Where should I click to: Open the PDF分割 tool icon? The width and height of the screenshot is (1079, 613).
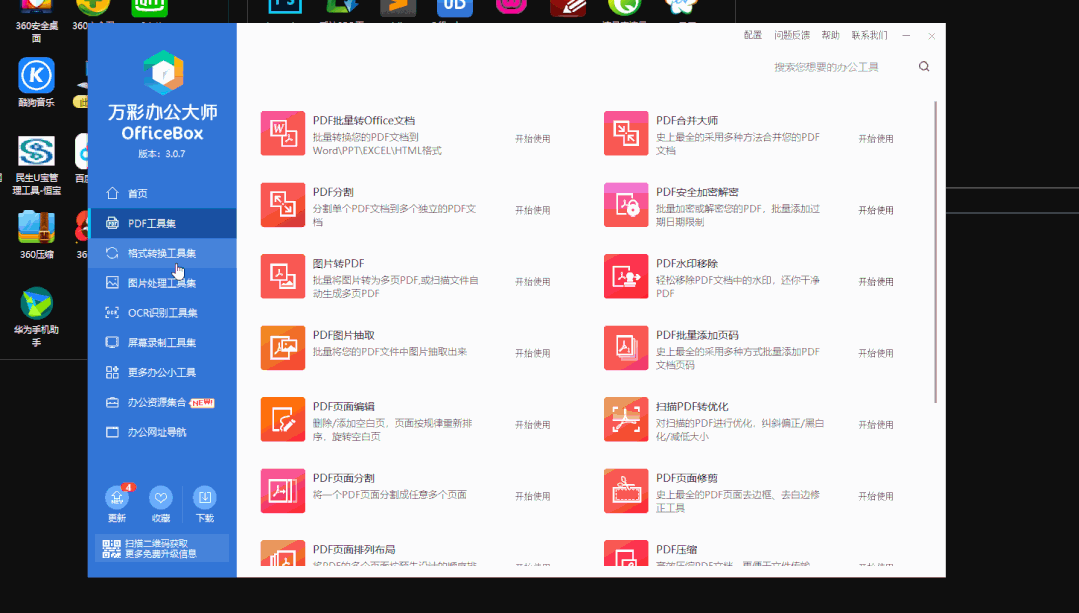point(283,205)
